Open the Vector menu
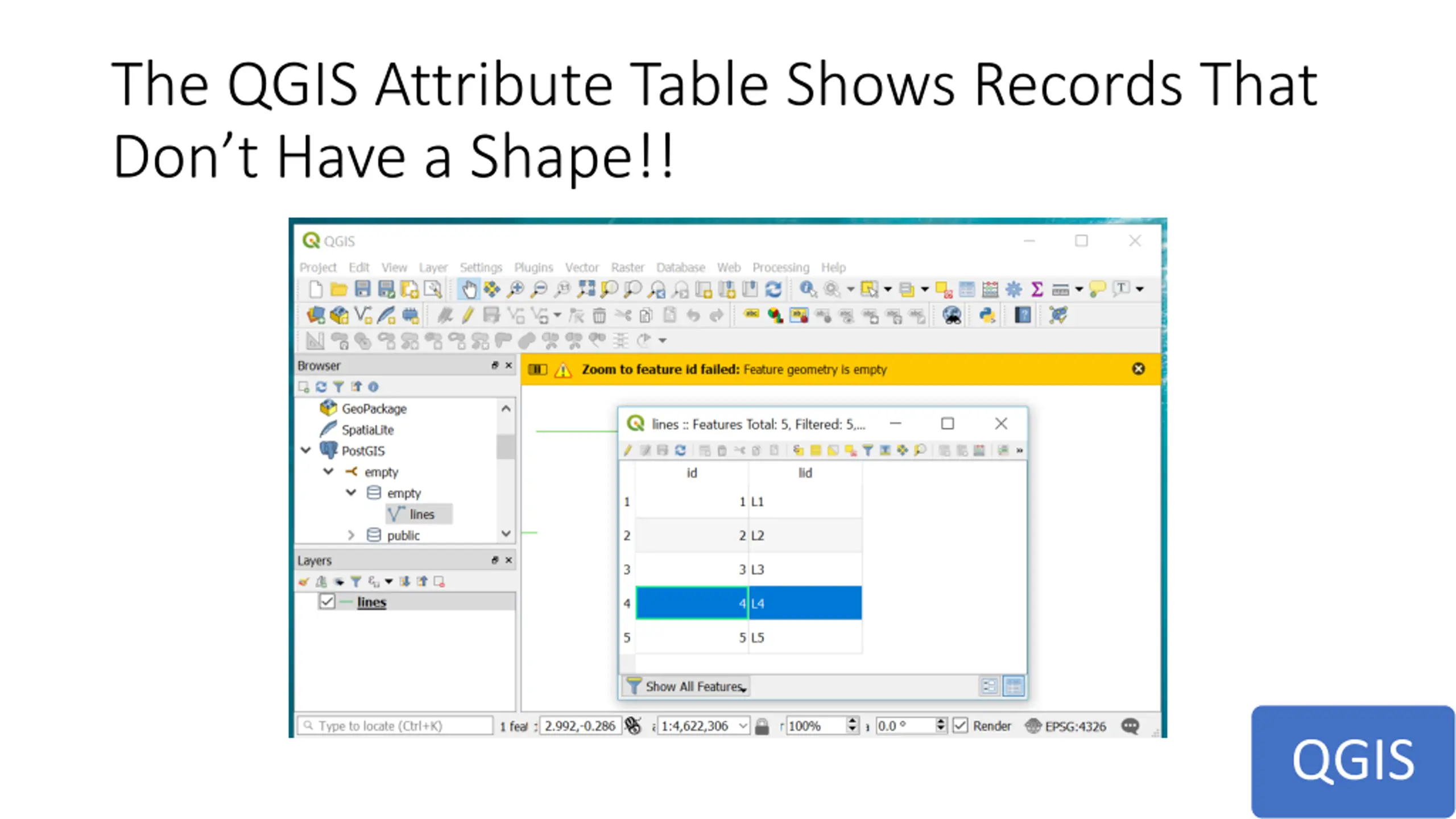Viewport: 1456px width, 819px height. coord(582,267)
